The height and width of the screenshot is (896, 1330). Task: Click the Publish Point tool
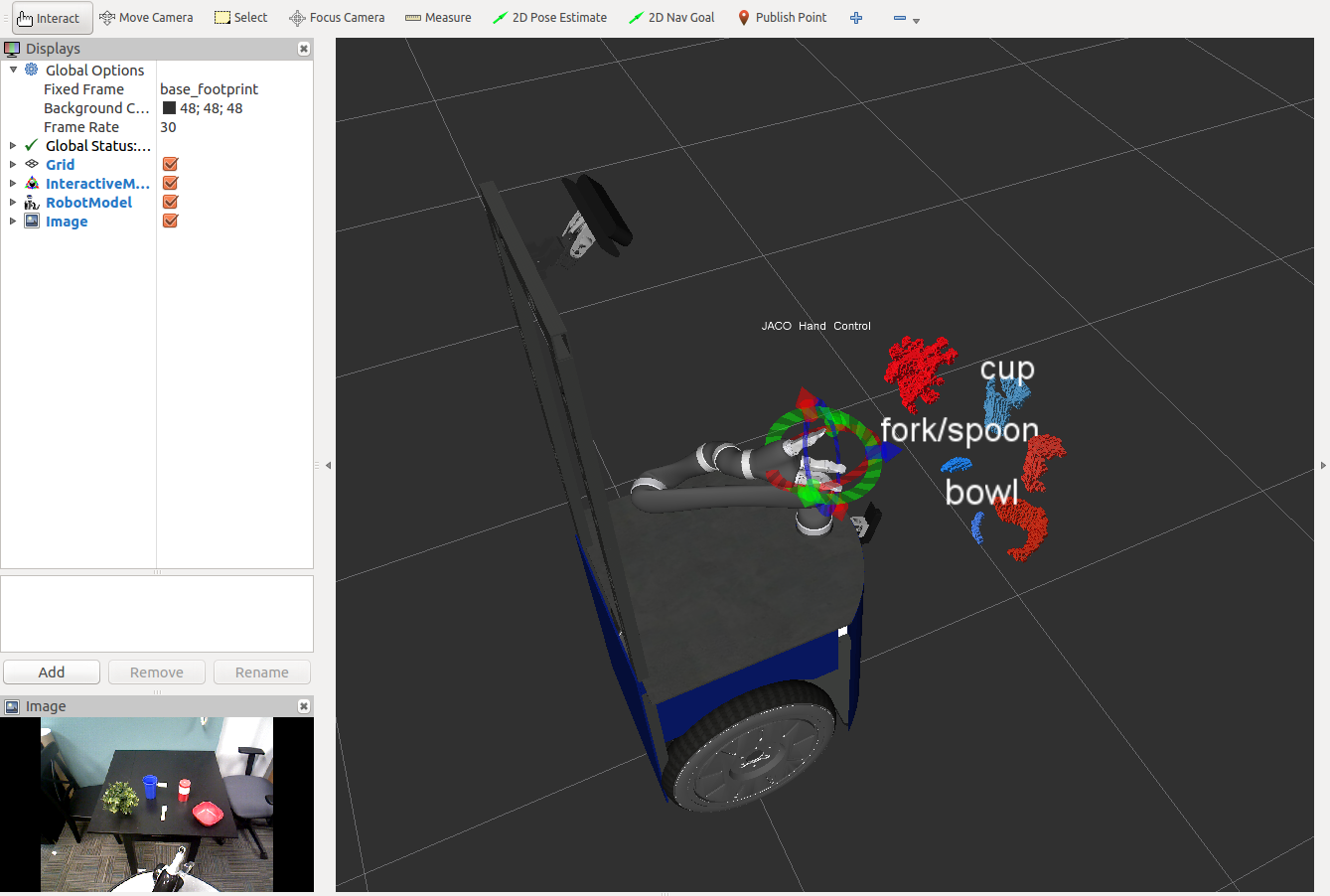coord(783,18)
